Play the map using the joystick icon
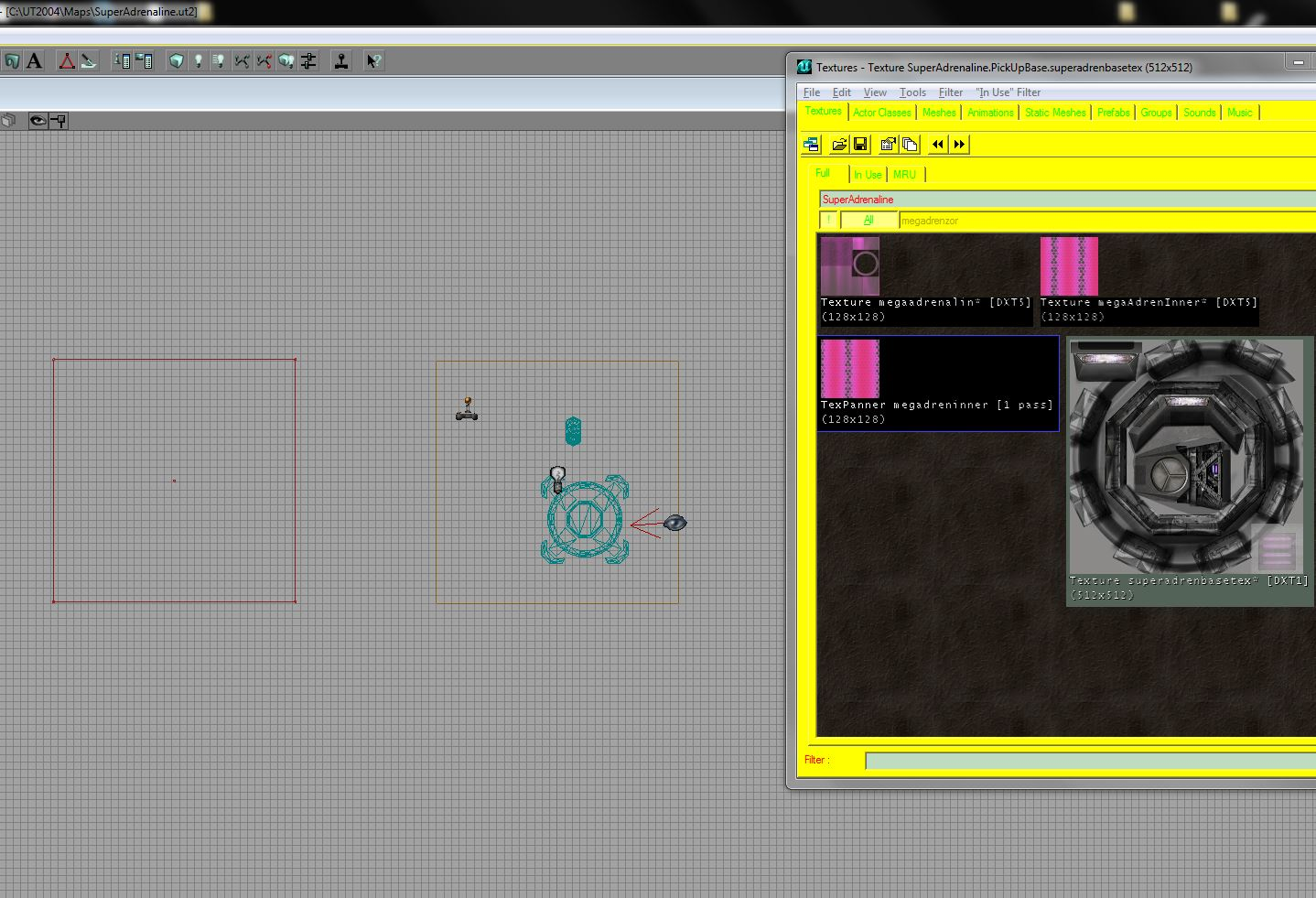1316x898 pixels. [x=341, y=60]
